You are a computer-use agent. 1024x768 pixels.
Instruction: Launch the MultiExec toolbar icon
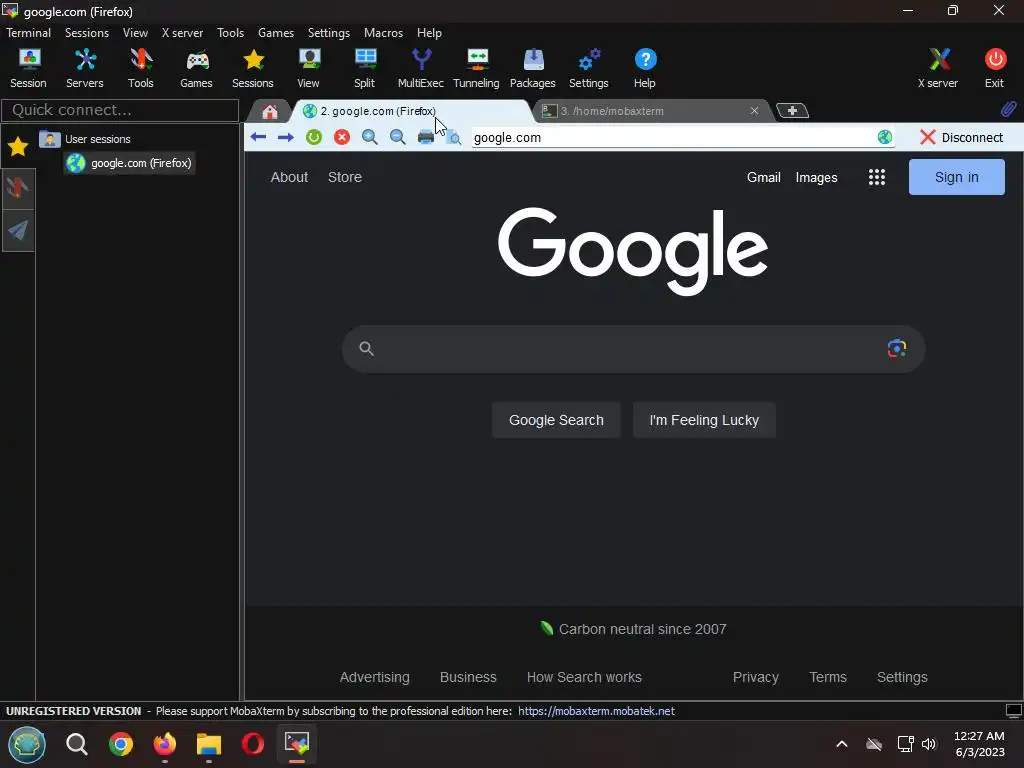coord(421,68)
